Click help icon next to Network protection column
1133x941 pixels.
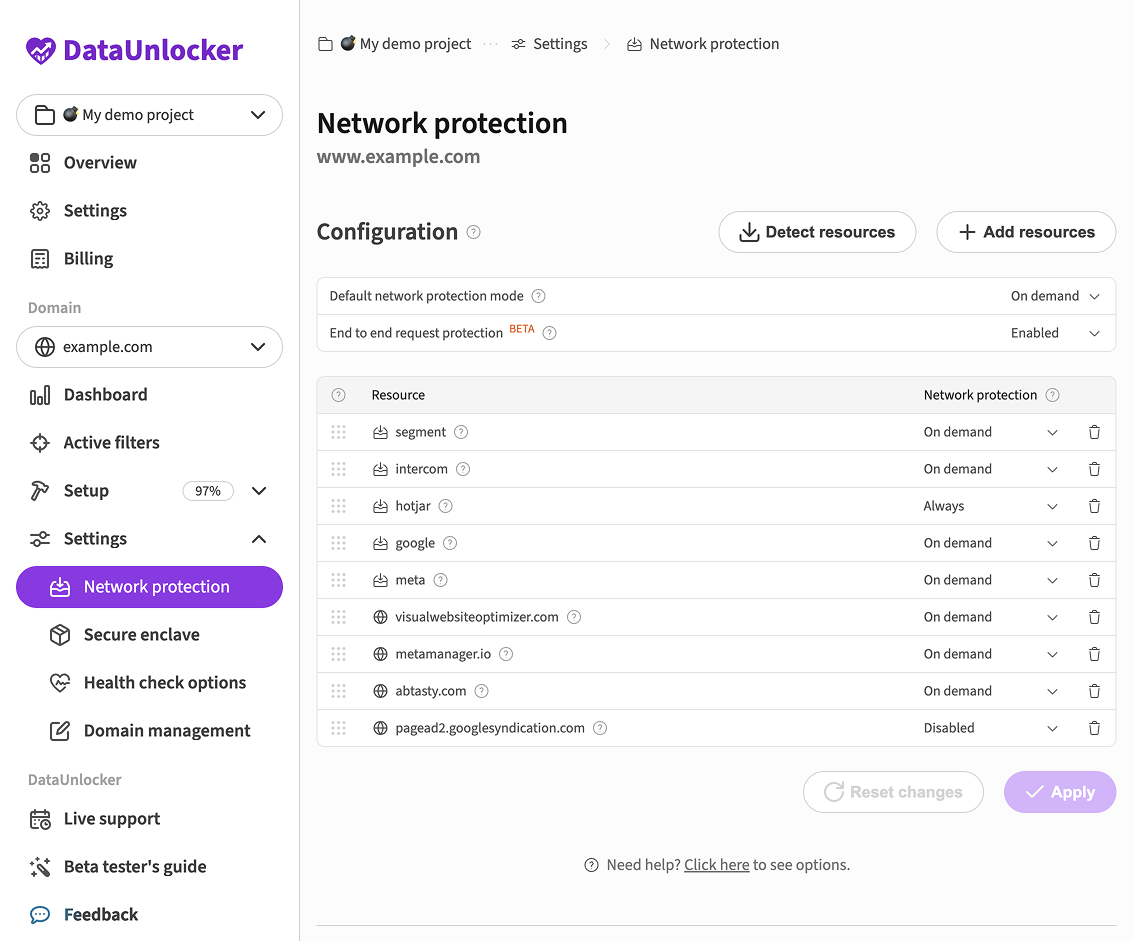tap(1052, 395)
